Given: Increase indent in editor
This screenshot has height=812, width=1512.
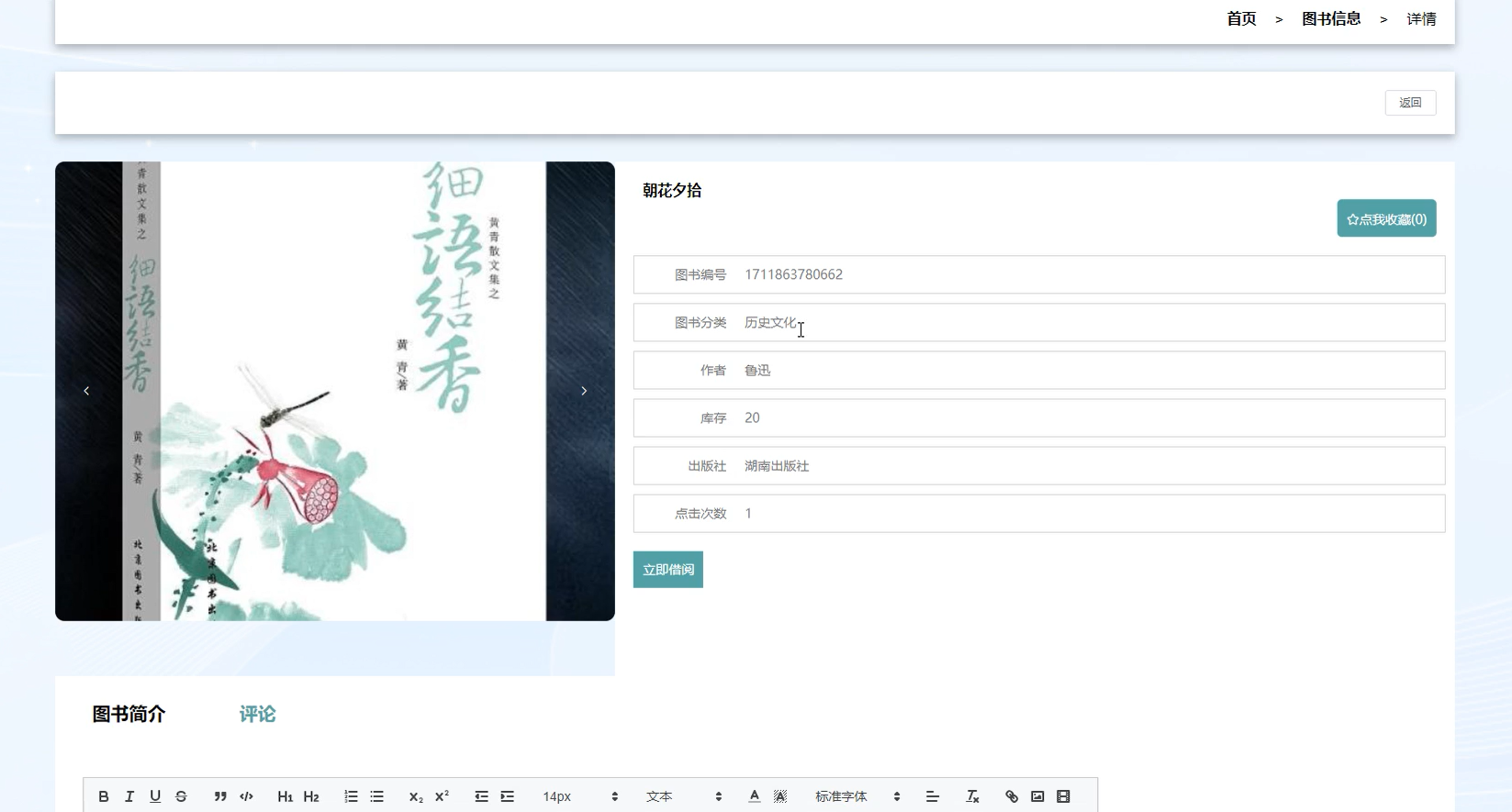Looking at the screenshot, I should [x=507, y=796].
